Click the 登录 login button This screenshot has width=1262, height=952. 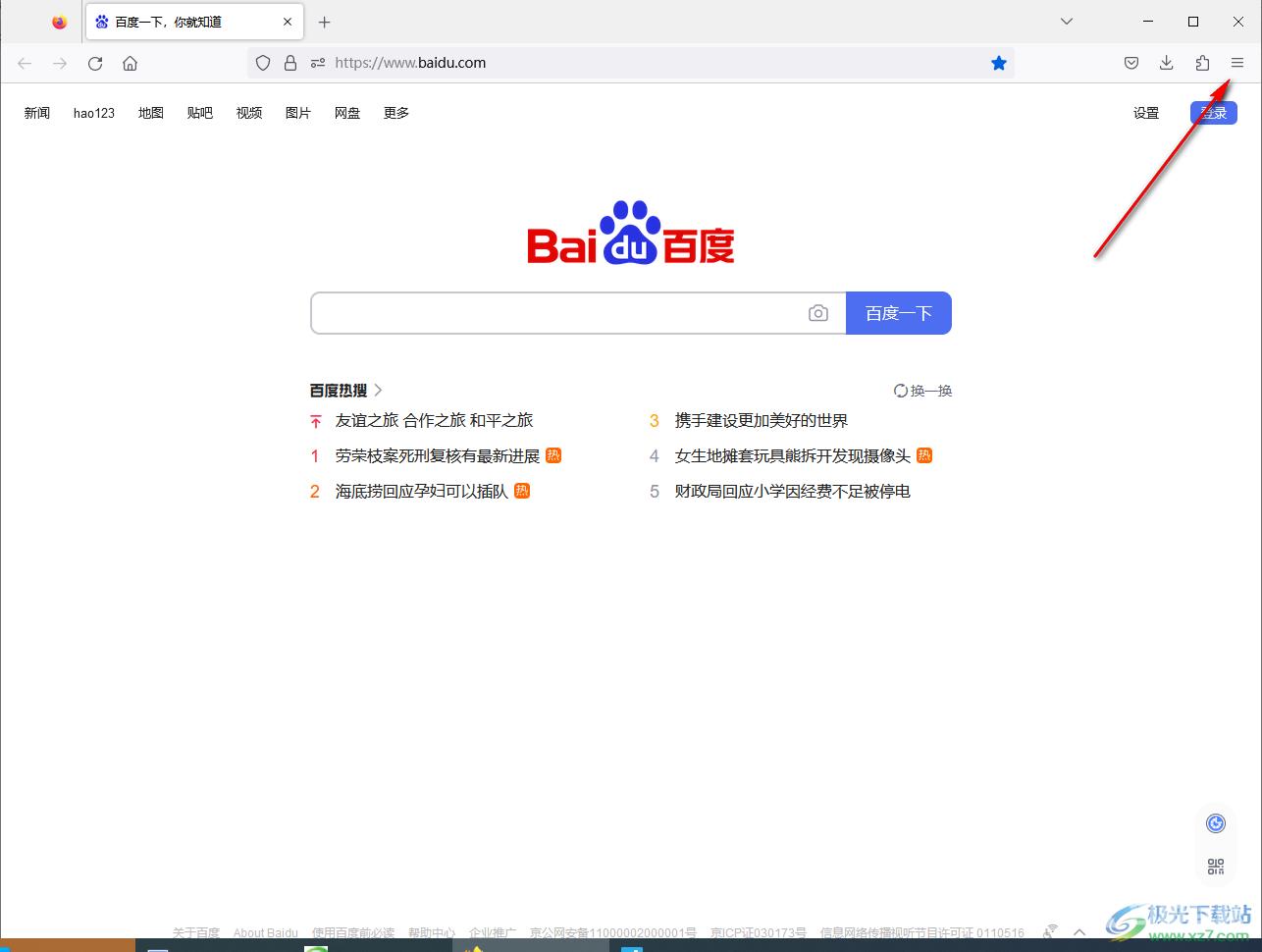[x=1214, y=113]
